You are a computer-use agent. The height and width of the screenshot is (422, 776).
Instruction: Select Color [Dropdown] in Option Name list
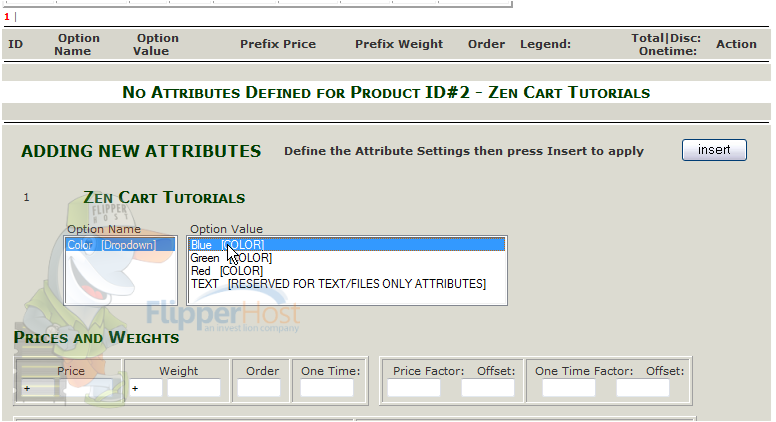point(120,245)
